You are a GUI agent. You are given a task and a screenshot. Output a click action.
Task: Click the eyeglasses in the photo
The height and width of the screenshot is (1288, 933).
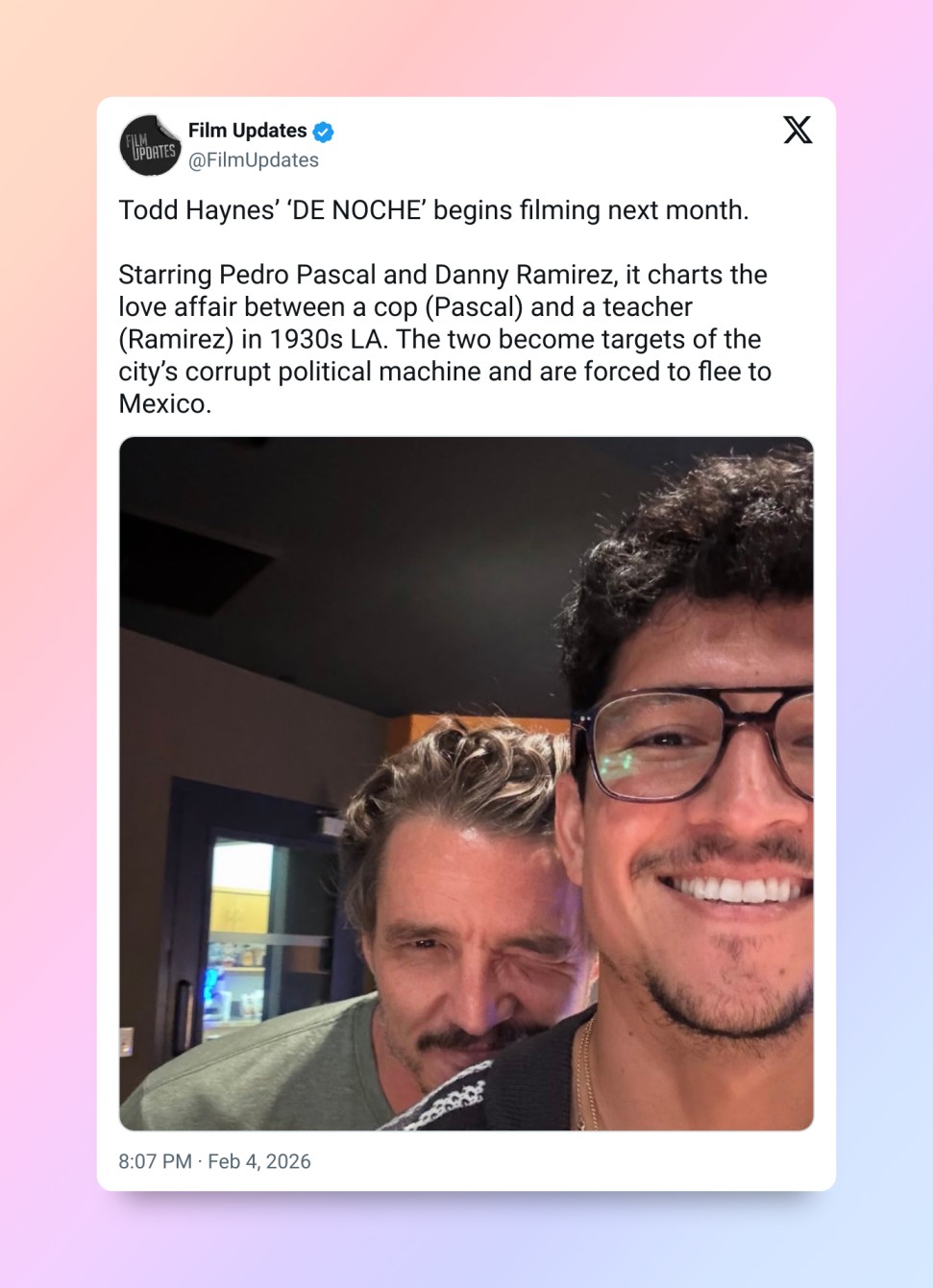click(693, 744)
